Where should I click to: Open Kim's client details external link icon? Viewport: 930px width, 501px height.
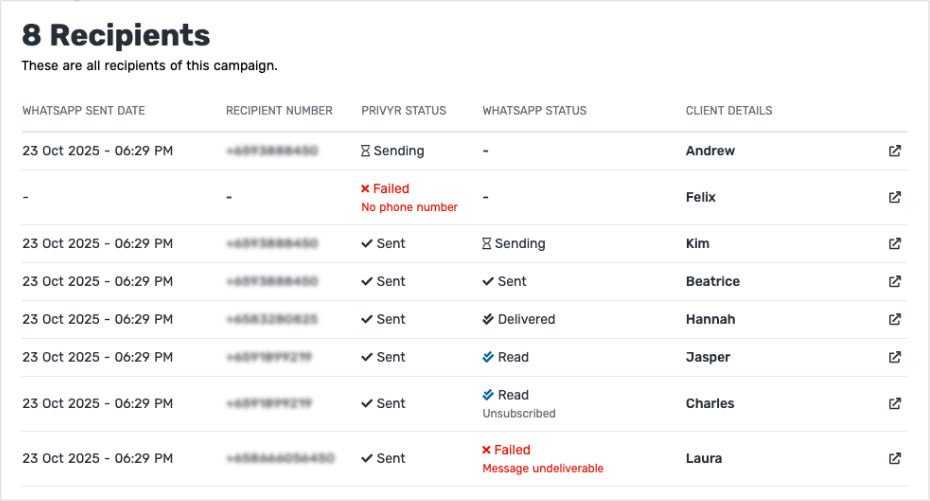click(x=895, y=243)
